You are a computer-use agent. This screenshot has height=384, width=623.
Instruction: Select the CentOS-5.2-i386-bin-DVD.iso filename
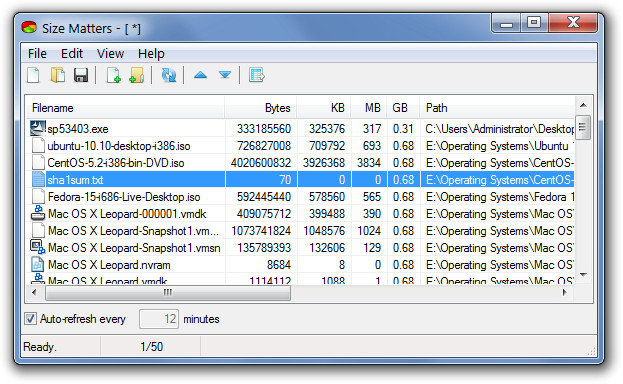(x=116, y=163)
